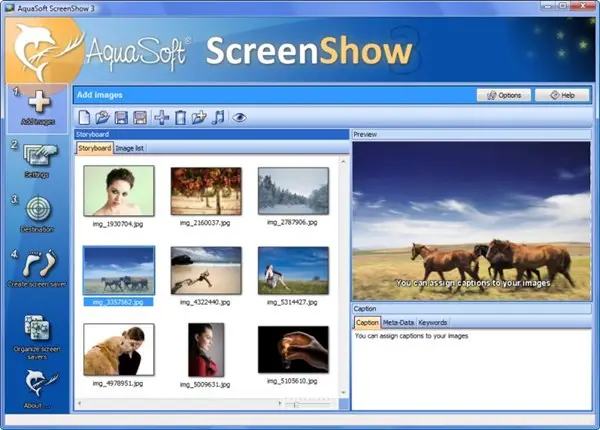
Task: Click the open project folder icon
Action: click(x=102, y=117)
